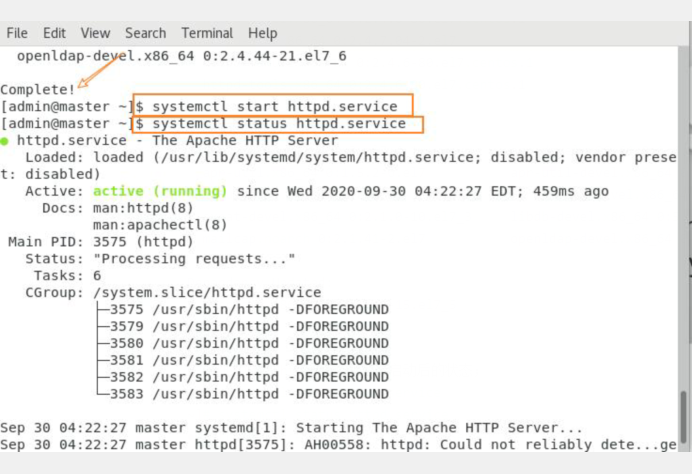Image resolution: width=692 pixels, height=474 pixels.
Task: Click the 'man:httpd(8)' docs entry
Action: (x=143, y=208)
